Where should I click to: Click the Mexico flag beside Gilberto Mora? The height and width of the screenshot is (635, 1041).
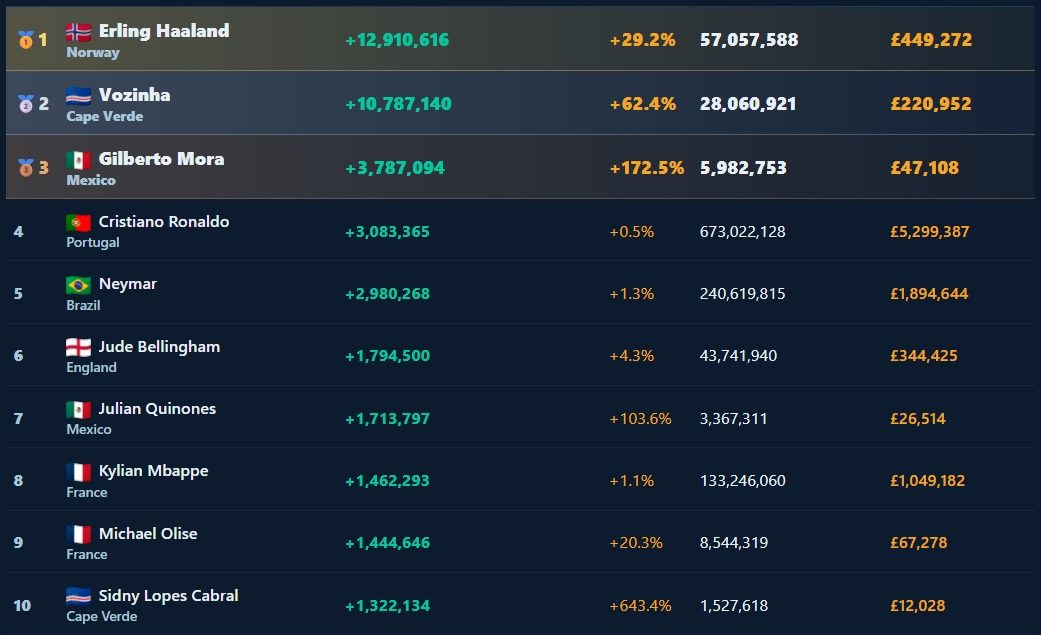[x=78, y=159]
